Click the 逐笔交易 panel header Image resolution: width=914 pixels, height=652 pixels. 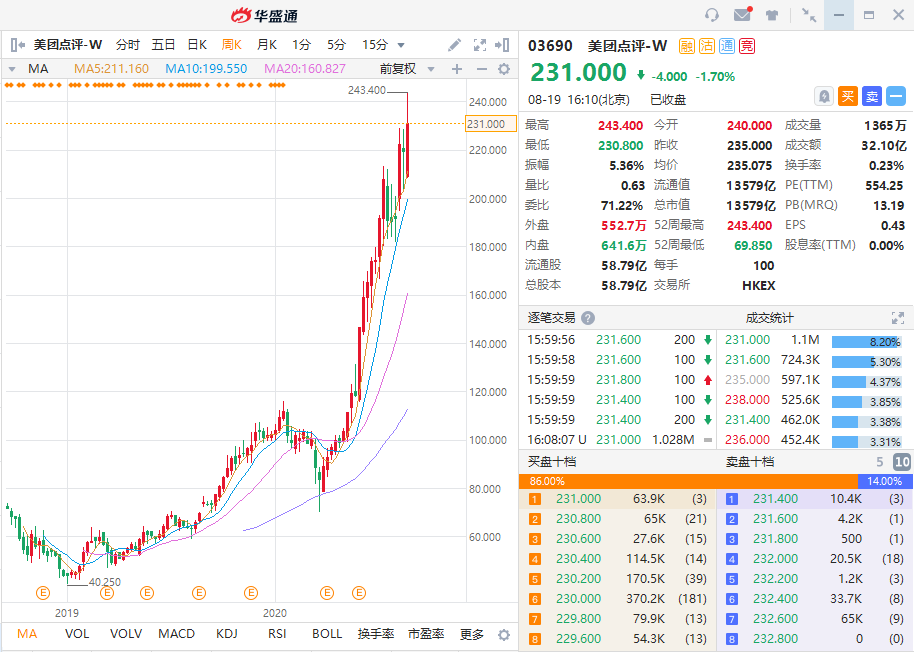(x=551, y=318)
